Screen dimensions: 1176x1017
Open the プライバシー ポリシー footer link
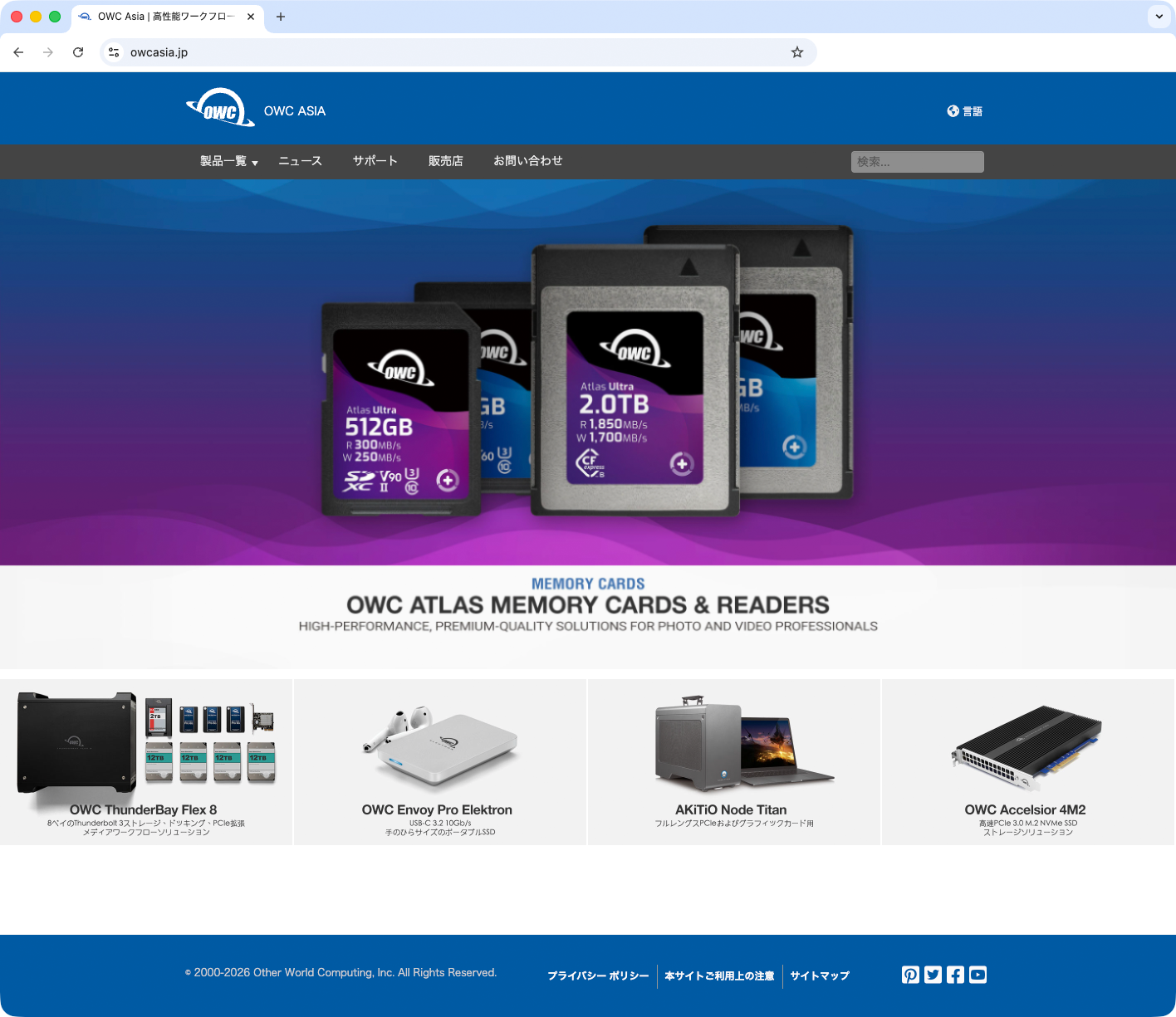coord(598,975)
